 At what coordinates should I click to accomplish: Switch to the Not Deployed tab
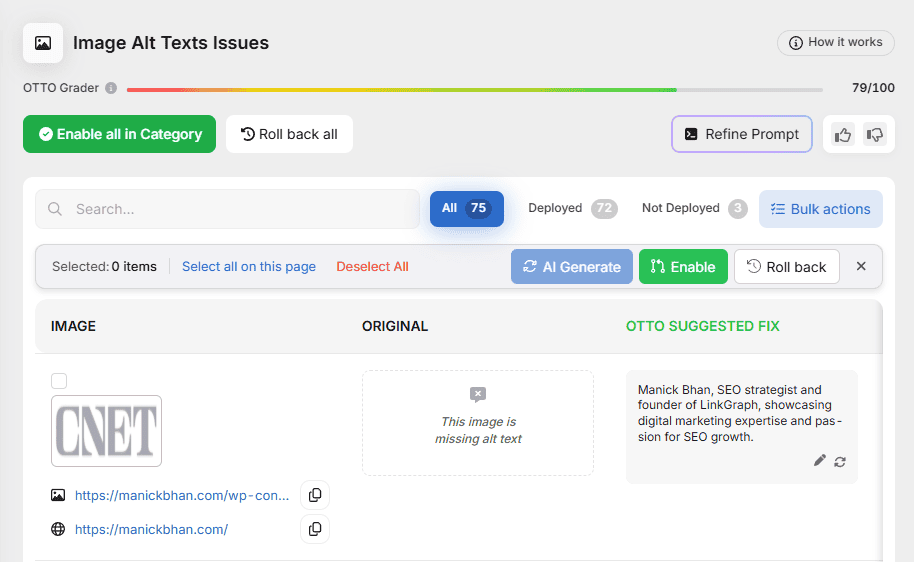coord(694,208)
